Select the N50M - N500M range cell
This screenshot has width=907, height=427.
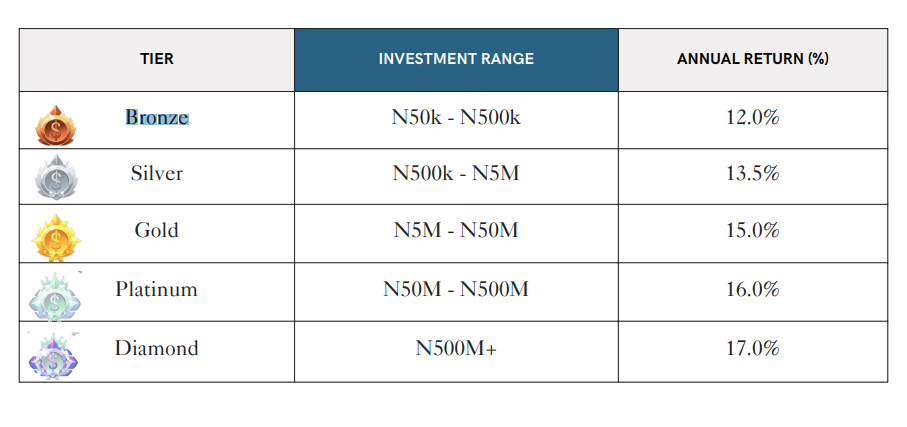456,290
